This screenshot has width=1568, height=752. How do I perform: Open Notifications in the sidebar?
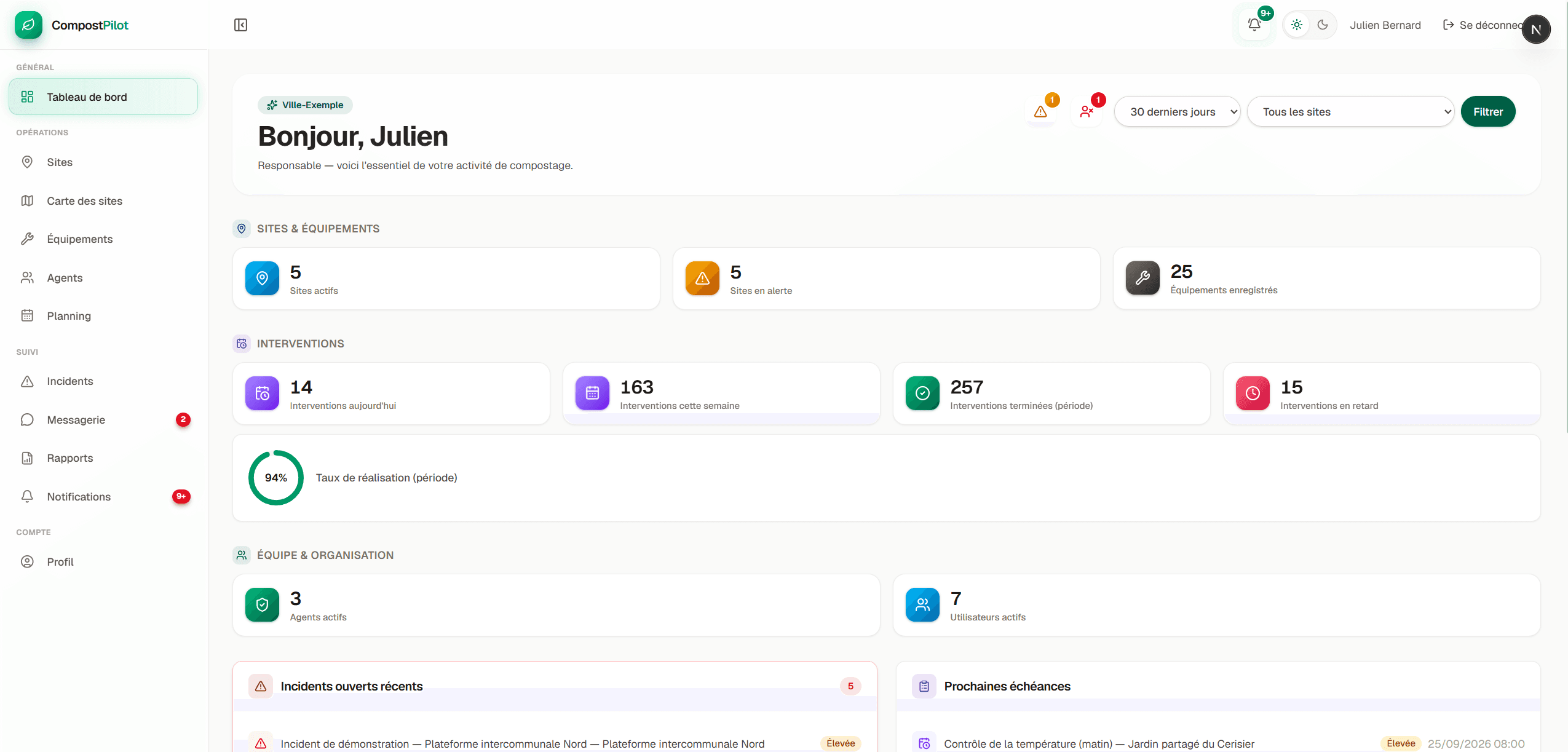(x=103, y=497)
